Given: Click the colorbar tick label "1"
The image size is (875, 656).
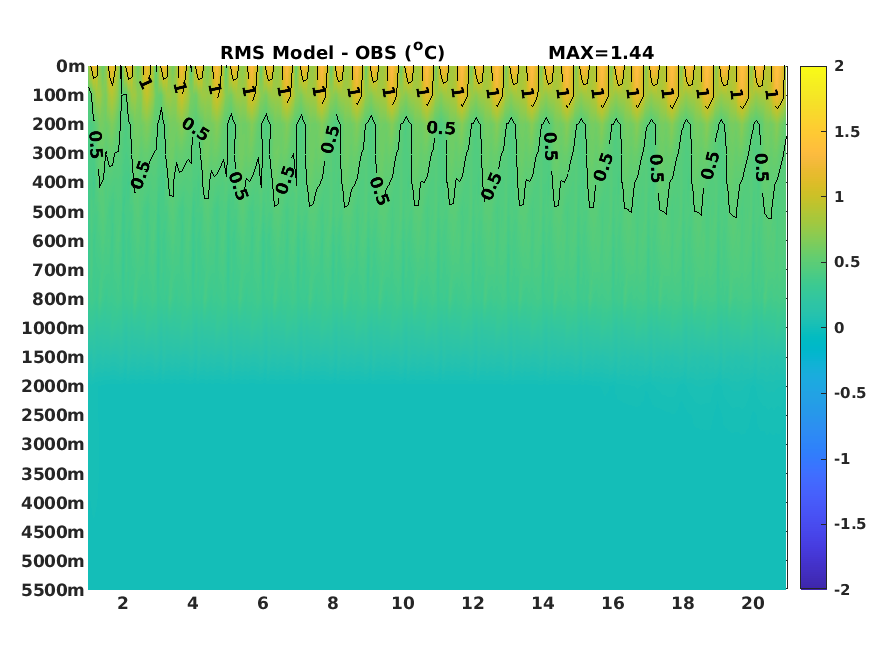Looking at the screenshot, I should coord(839,197).
